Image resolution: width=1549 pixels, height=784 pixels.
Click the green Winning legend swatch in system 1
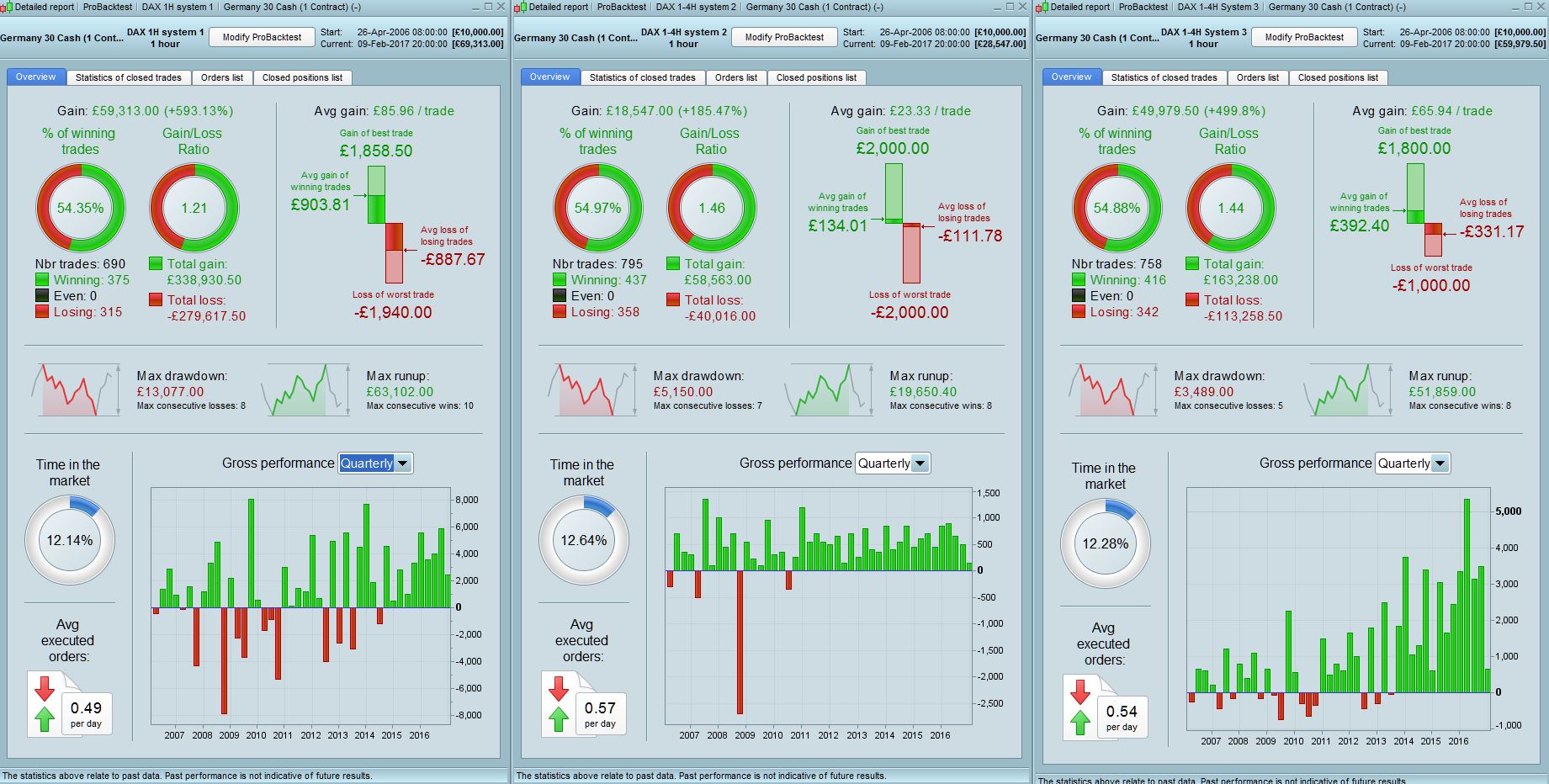[42, 279]
